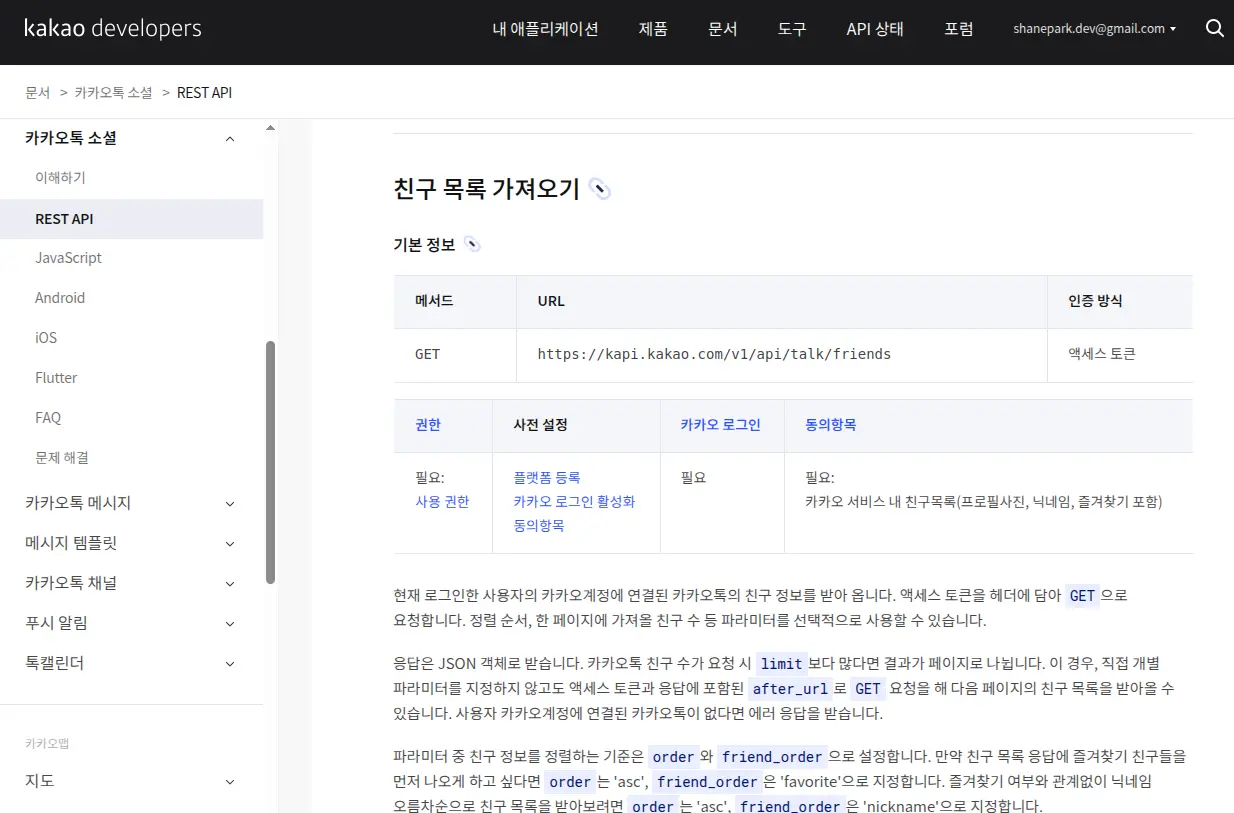Open 제품 menu

tap(653, 29)
